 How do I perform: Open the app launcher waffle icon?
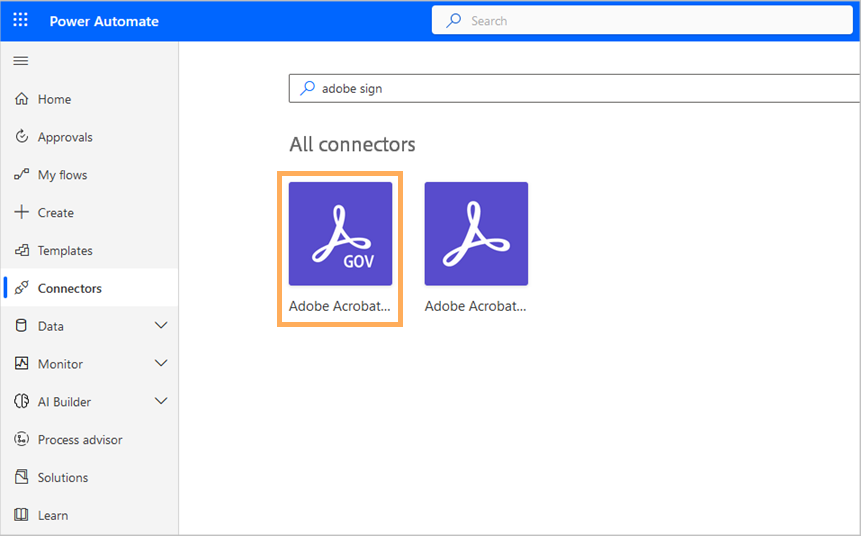coord(20,20)
